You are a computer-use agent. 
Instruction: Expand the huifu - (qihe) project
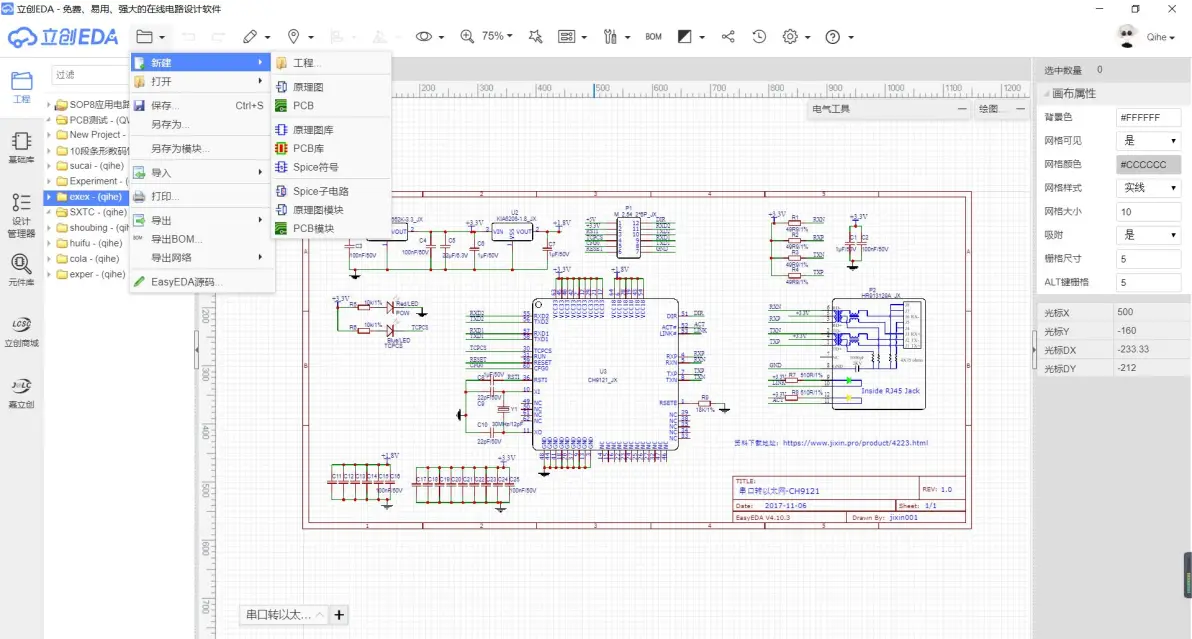point(49,243)
